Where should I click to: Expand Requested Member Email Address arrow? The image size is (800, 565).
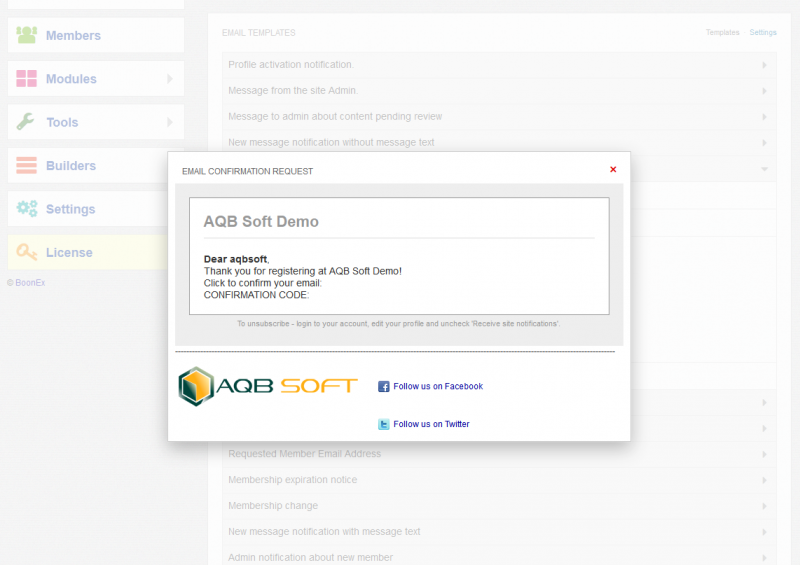coord(764,454)
